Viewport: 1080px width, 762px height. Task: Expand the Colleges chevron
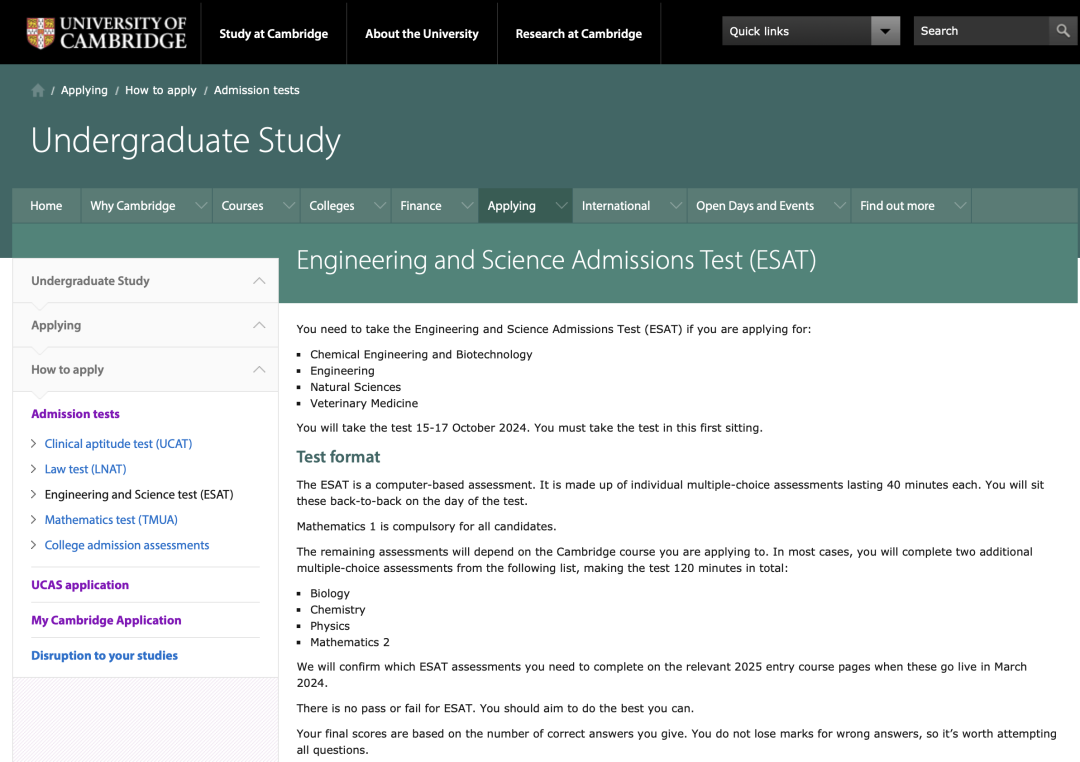click(x=380, y=205)
